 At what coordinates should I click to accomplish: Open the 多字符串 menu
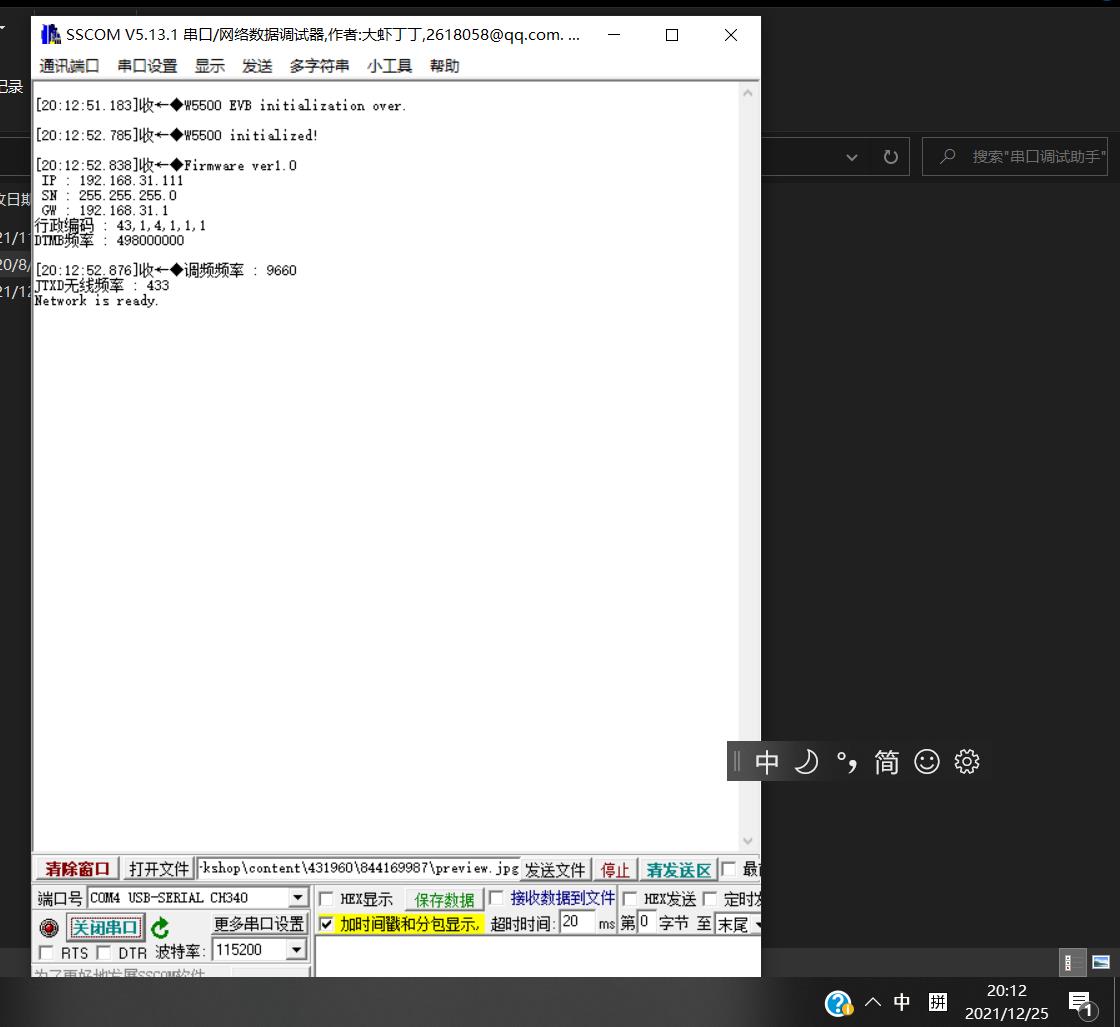point(319,66)
